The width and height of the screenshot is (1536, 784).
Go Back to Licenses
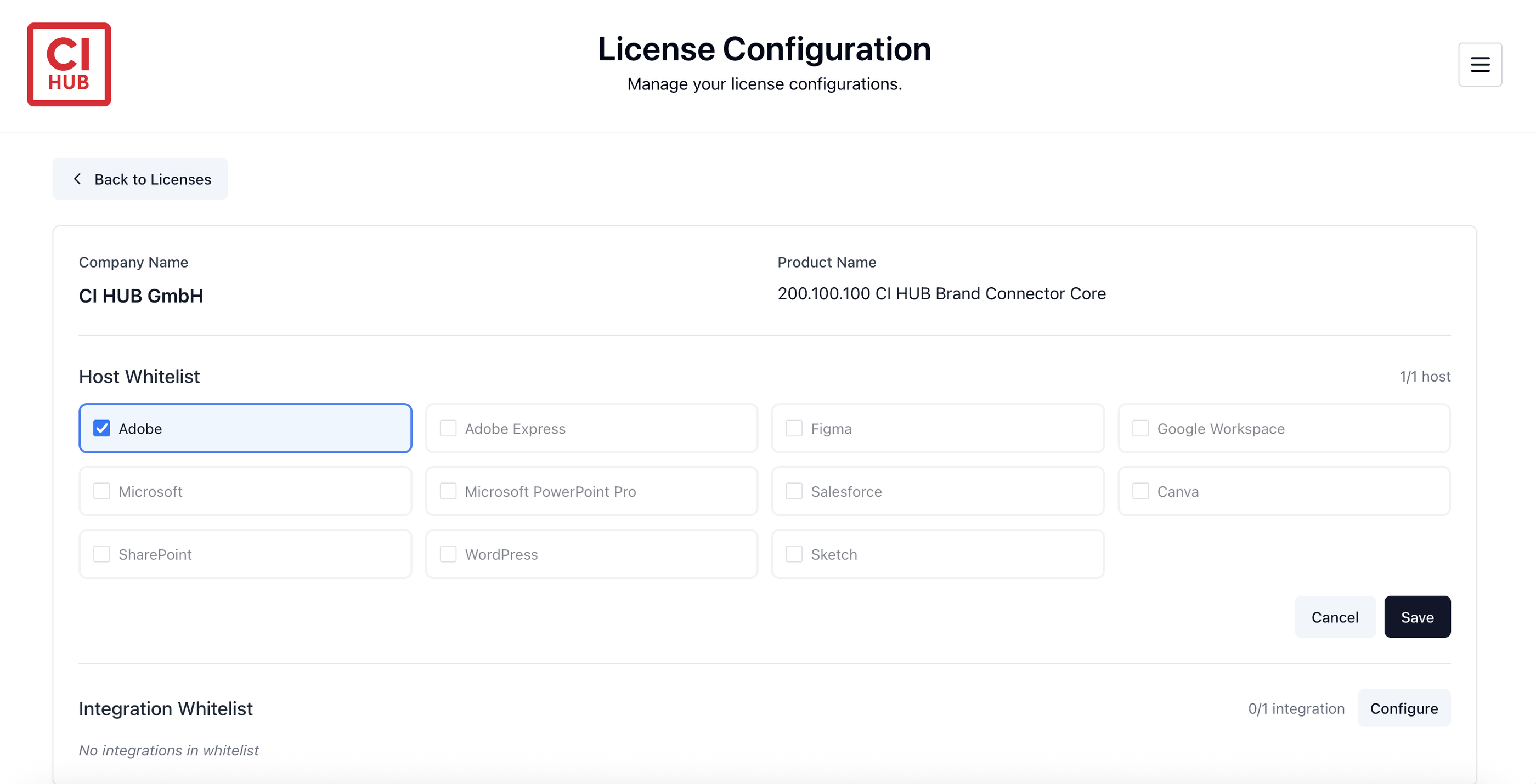(x=140, y=179)
